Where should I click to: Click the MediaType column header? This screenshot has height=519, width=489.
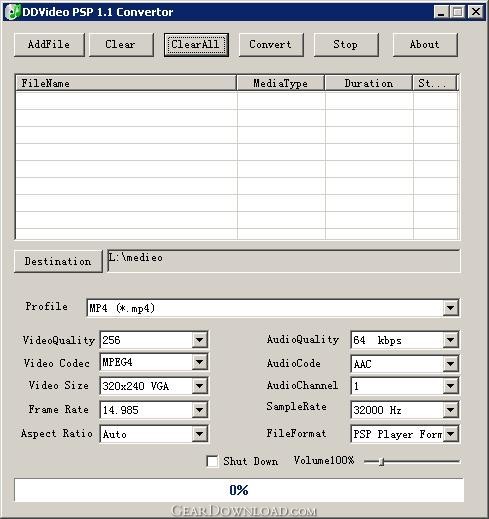(280, 83)
